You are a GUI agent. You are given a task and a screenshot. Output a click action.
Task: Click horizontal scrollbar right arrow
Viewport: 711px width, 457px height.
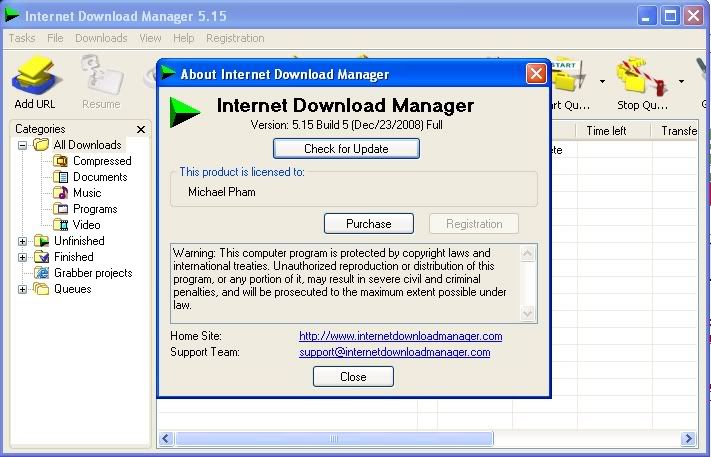(688, 438)
